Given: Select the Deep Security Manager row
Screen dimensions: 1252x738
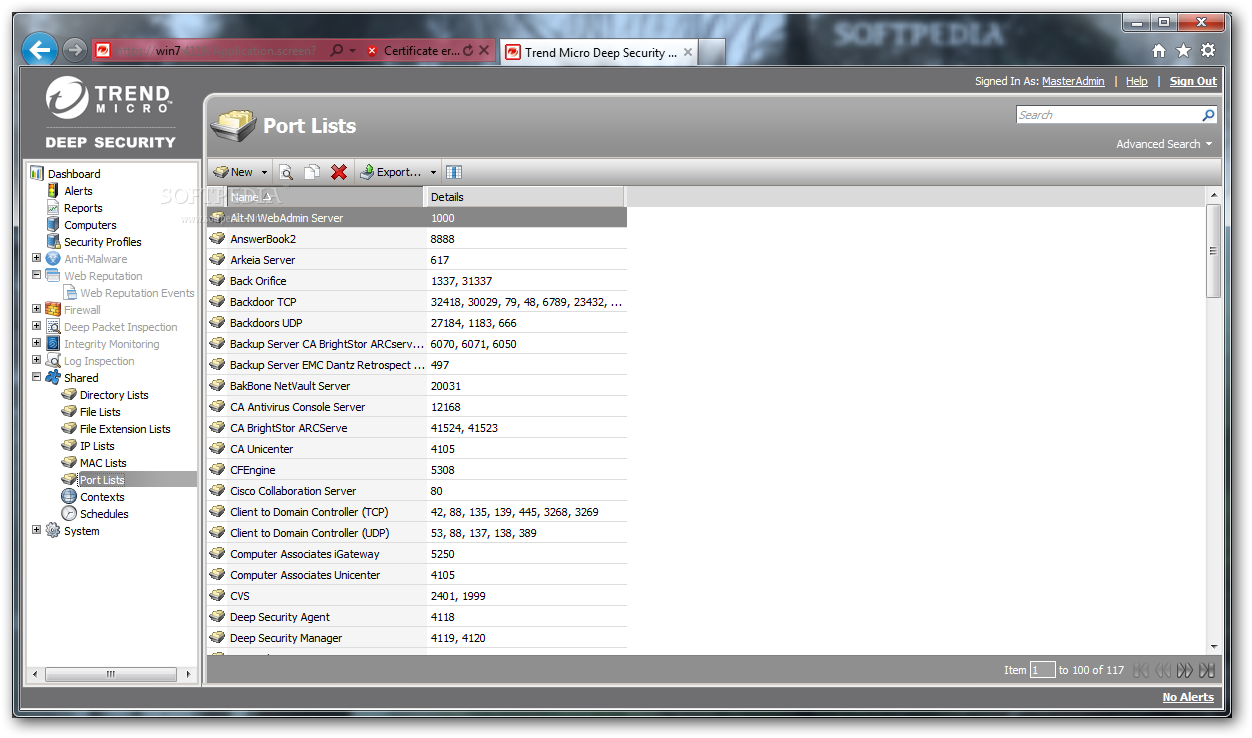Looking at the screenshot, I should [417, 638].
